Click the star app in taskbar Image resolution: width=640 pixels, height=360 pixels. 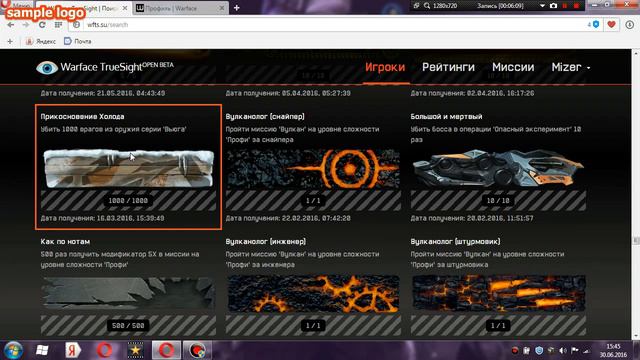136,350
